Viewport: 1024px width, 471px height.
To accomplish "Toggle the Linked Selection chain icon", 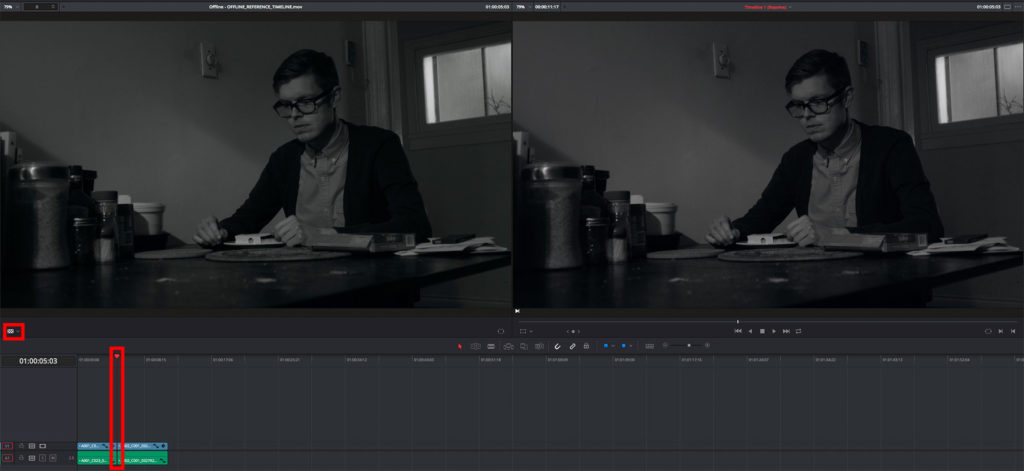I will click(572, 346).
